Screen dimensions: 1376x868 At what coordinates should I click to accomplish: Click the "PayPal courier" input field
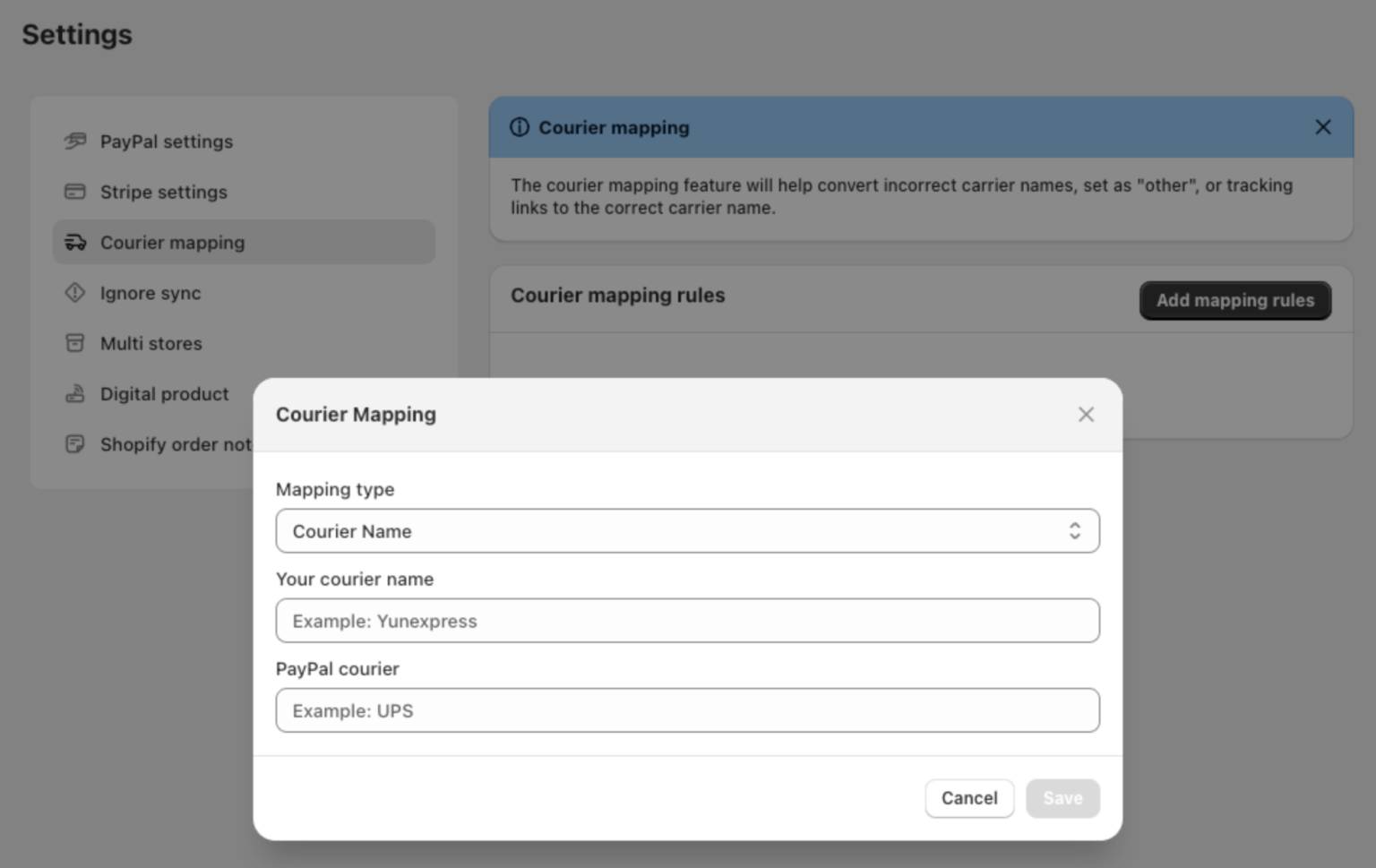click(688, 709)
